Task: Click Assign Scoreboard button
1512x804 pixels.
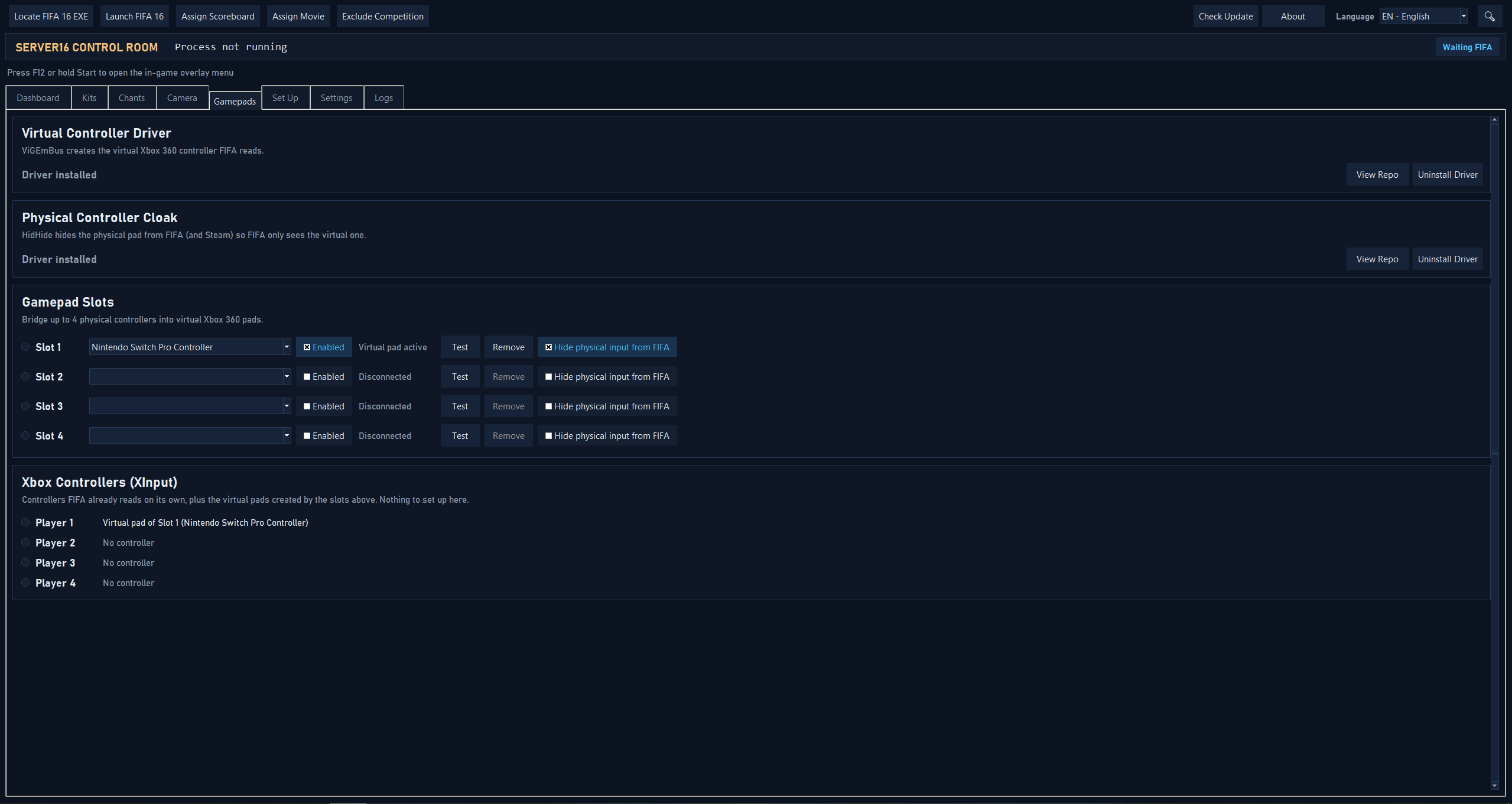Action: [218, 17]
